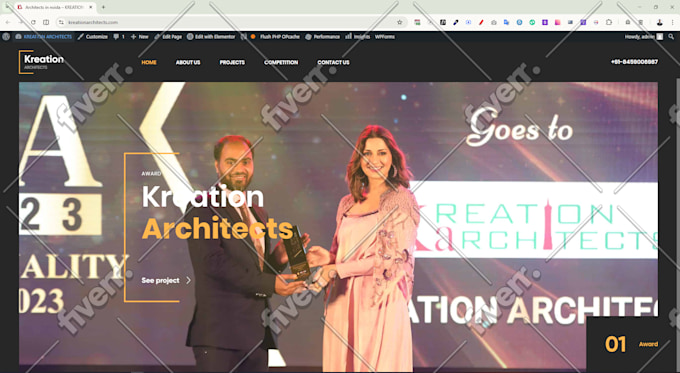Open the Performance menu
The image size is (680, 373).
click(x=323, y=37)
